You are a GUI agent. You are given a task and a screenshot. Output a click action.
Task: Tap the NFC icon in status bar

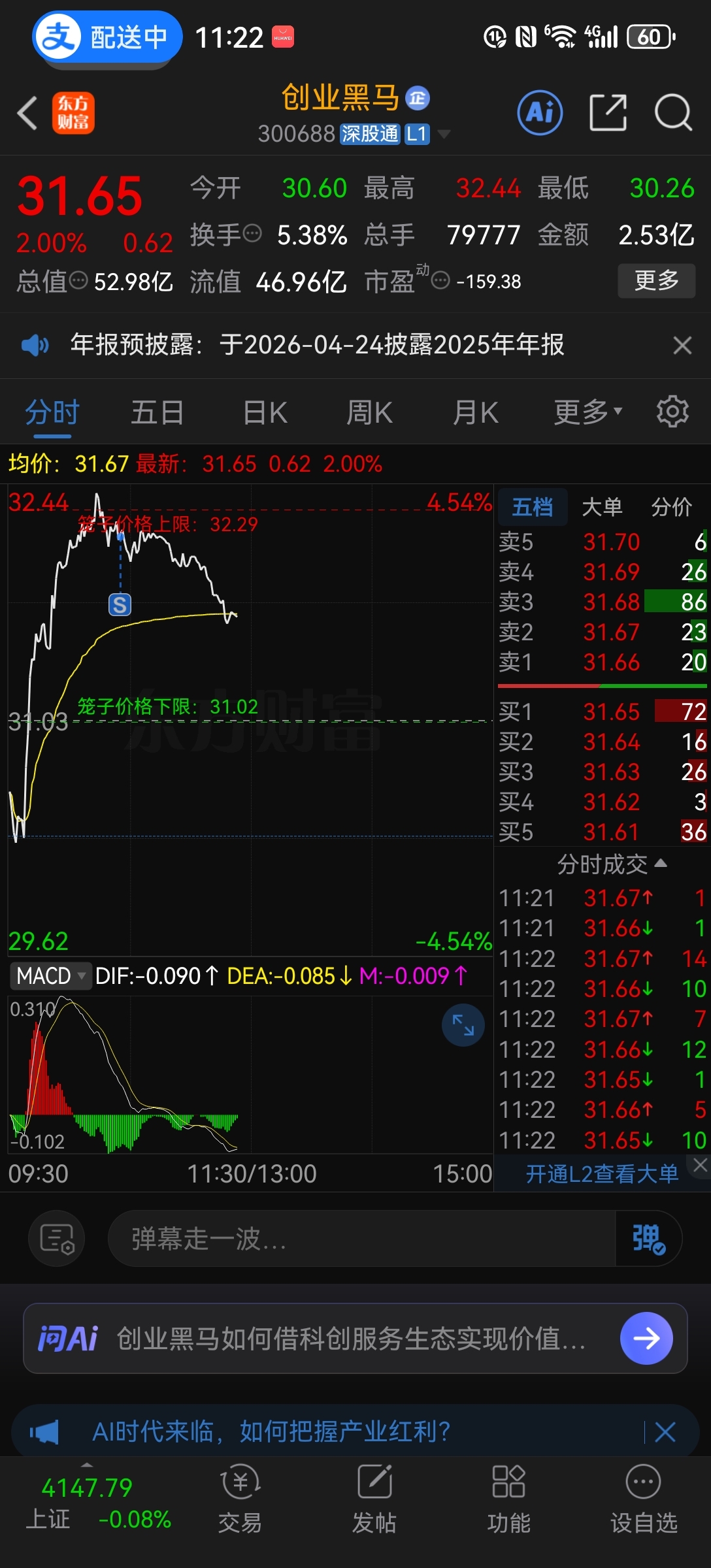tap(526, 37)
